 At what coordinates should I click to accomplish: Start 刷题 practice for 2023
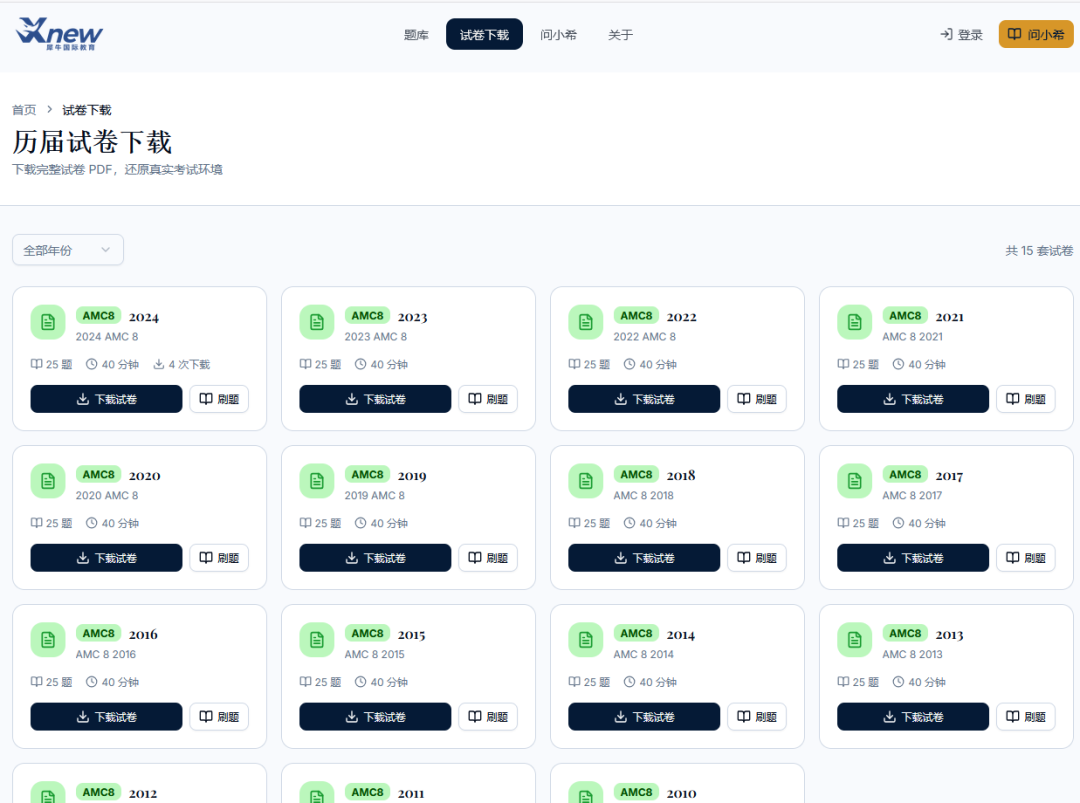(x=488, y=399)
